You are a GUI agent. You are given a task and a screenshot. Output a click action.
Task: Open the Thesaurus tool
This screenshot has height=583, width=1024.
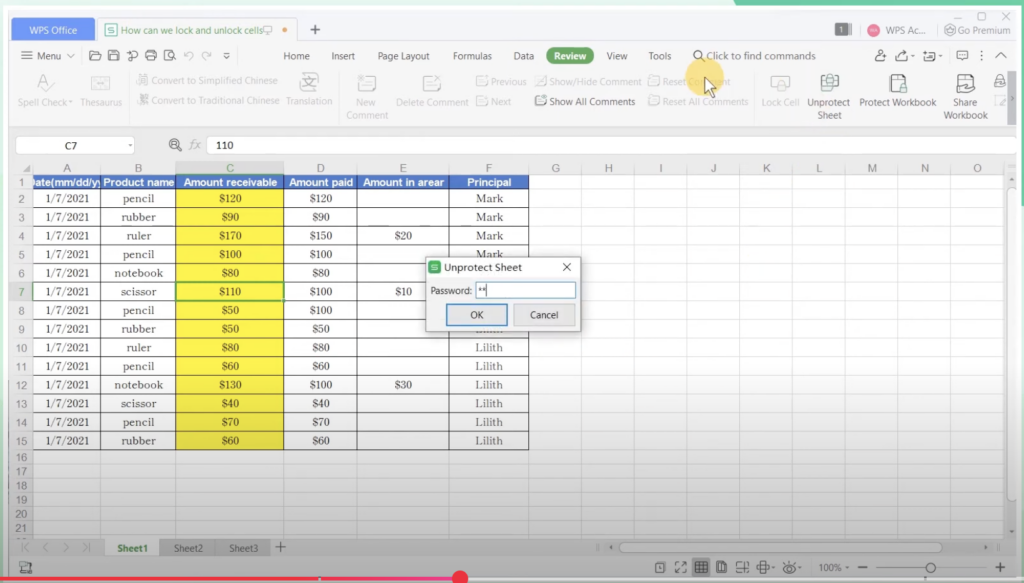coord(100,89)
